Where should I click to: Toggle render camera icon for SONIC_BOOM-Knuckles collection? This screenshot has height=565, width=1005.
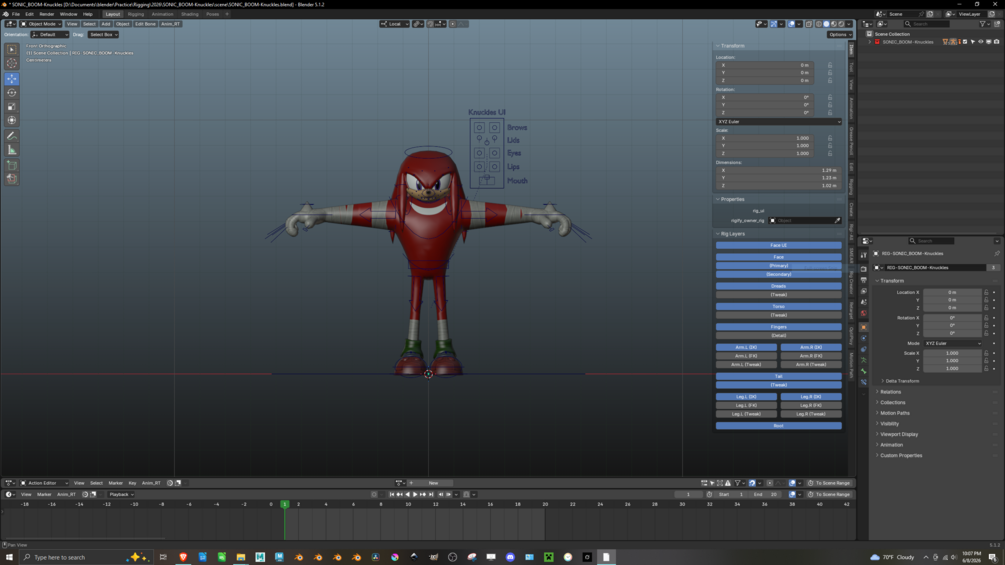tap(997, 42)
